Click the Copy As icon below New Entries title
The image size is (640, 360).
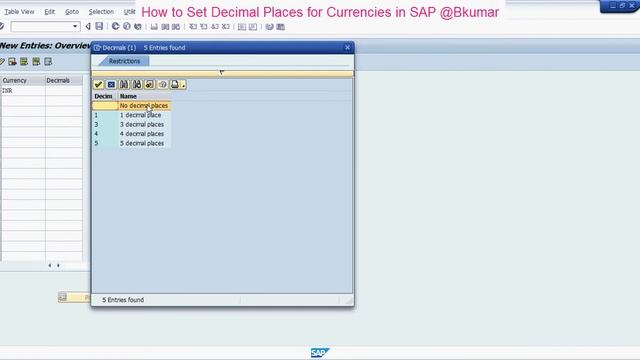[12, 62]
